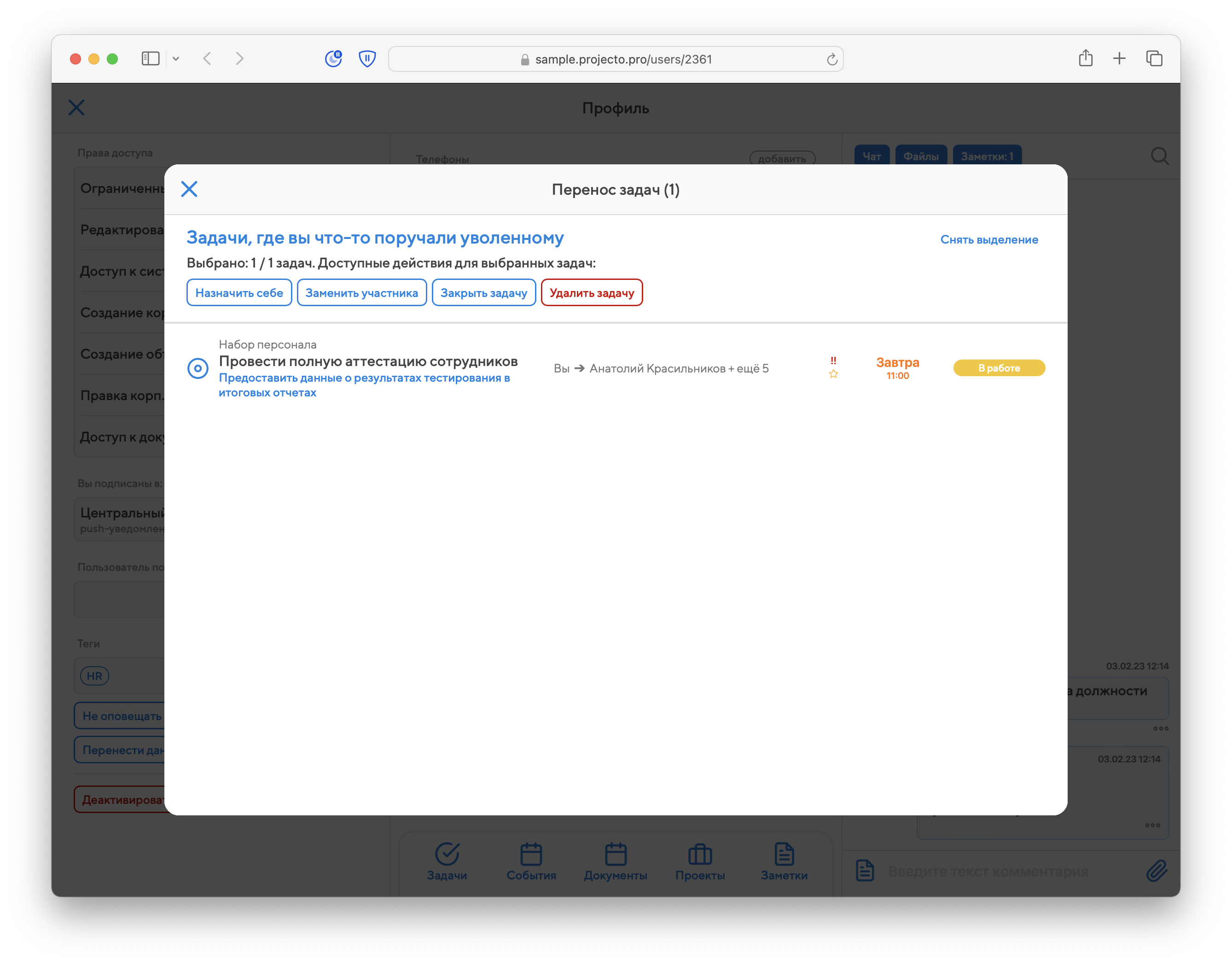1232x965 pixels.
Task: Click the yellow В работе status badge
Action: pos(999,368)
